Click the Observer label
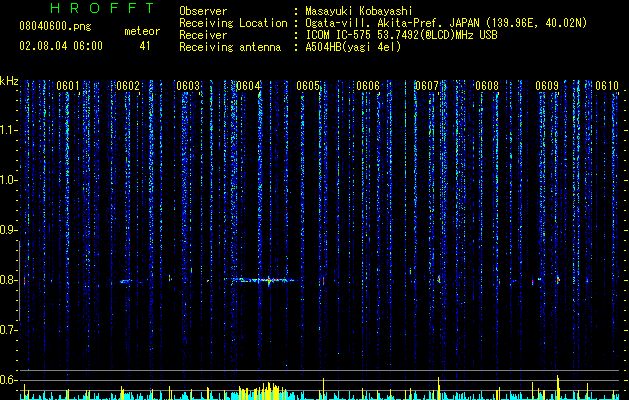Screen dimensions: 629x400 pos(203,11)
